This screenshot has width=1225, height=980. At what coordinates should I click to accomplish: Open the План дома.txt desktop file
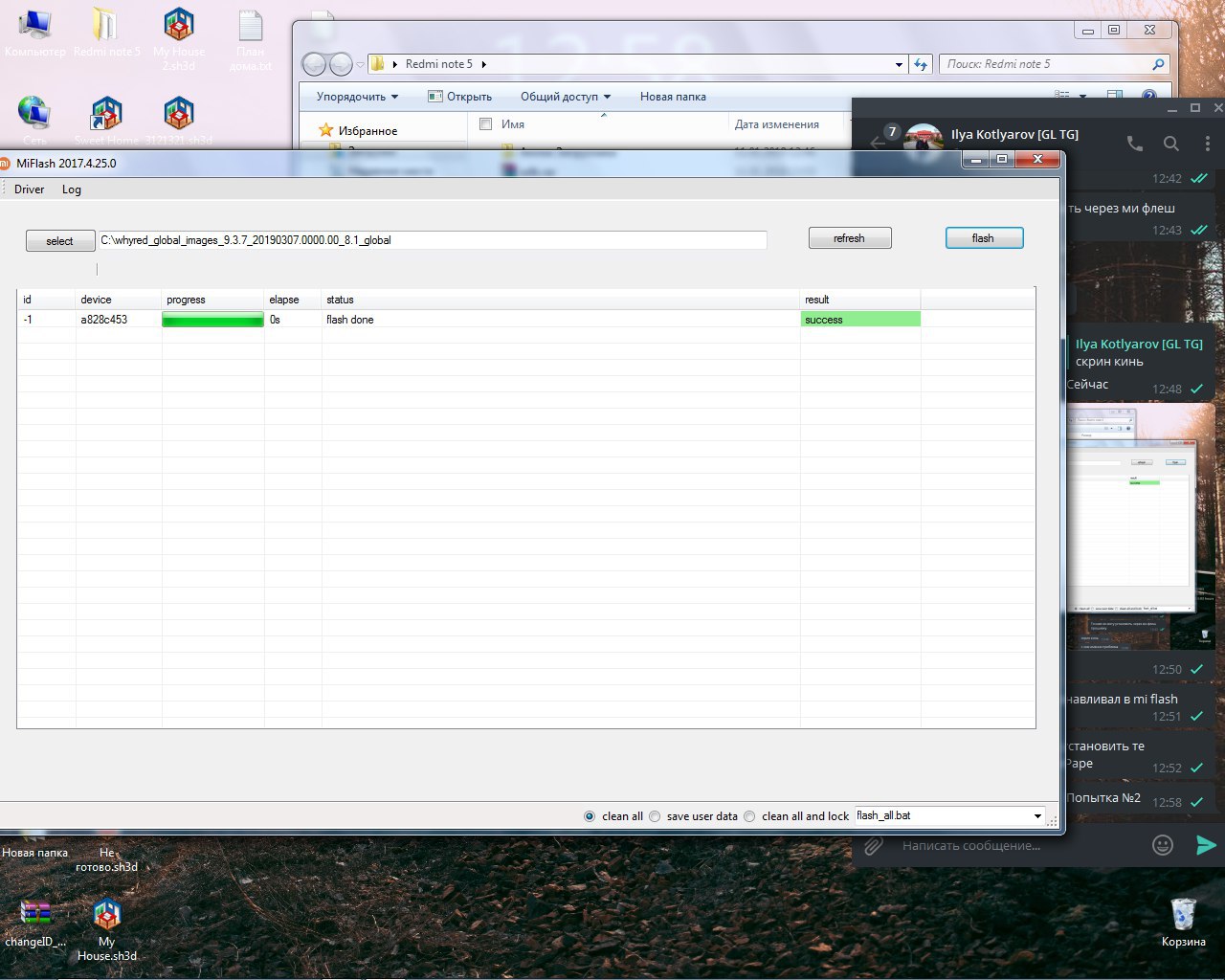coord(250,40)
